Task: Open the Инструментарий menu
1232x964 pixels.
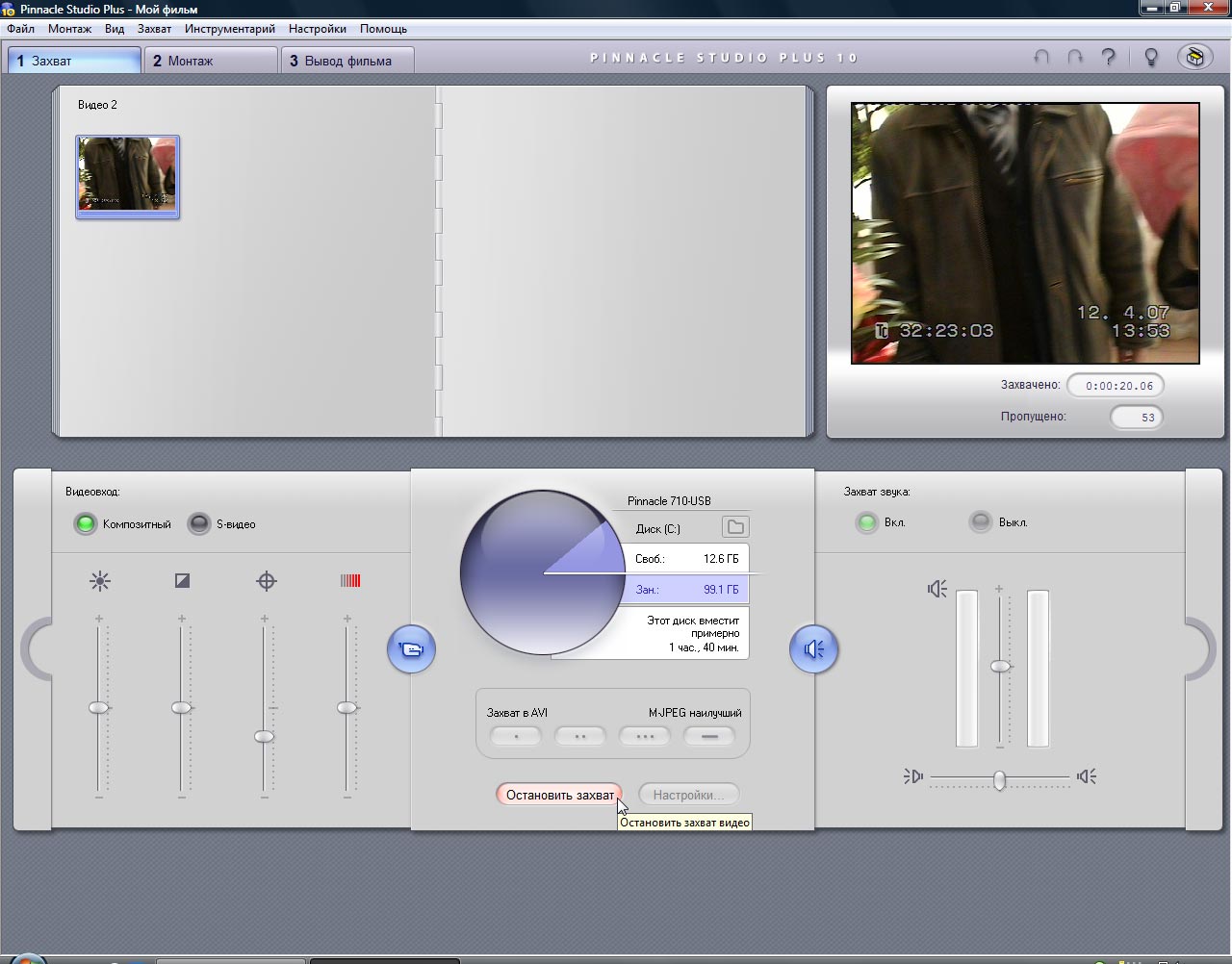Action: click(229, 29)
